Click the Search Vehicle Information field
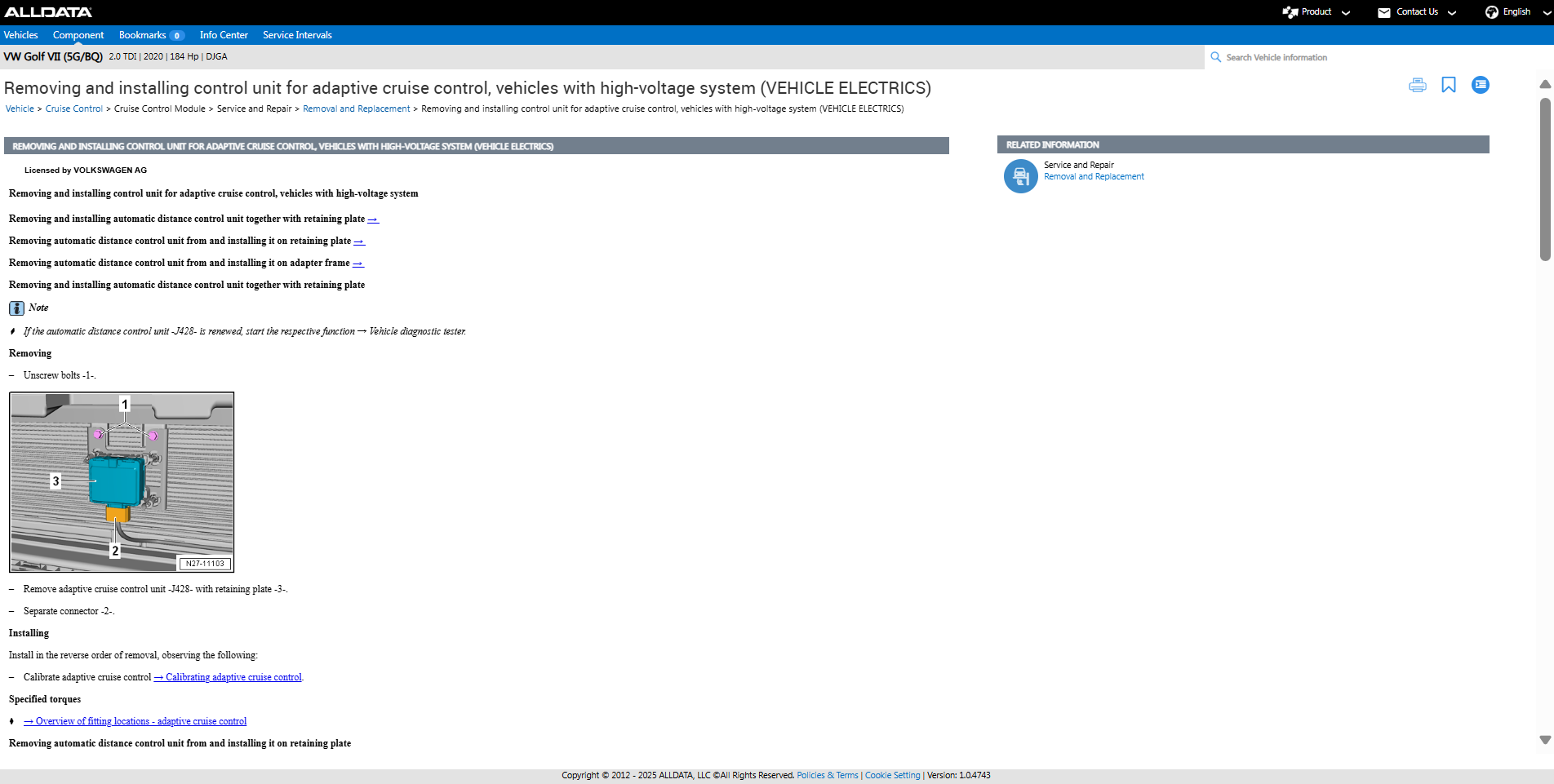 [x=1371, y=57]
